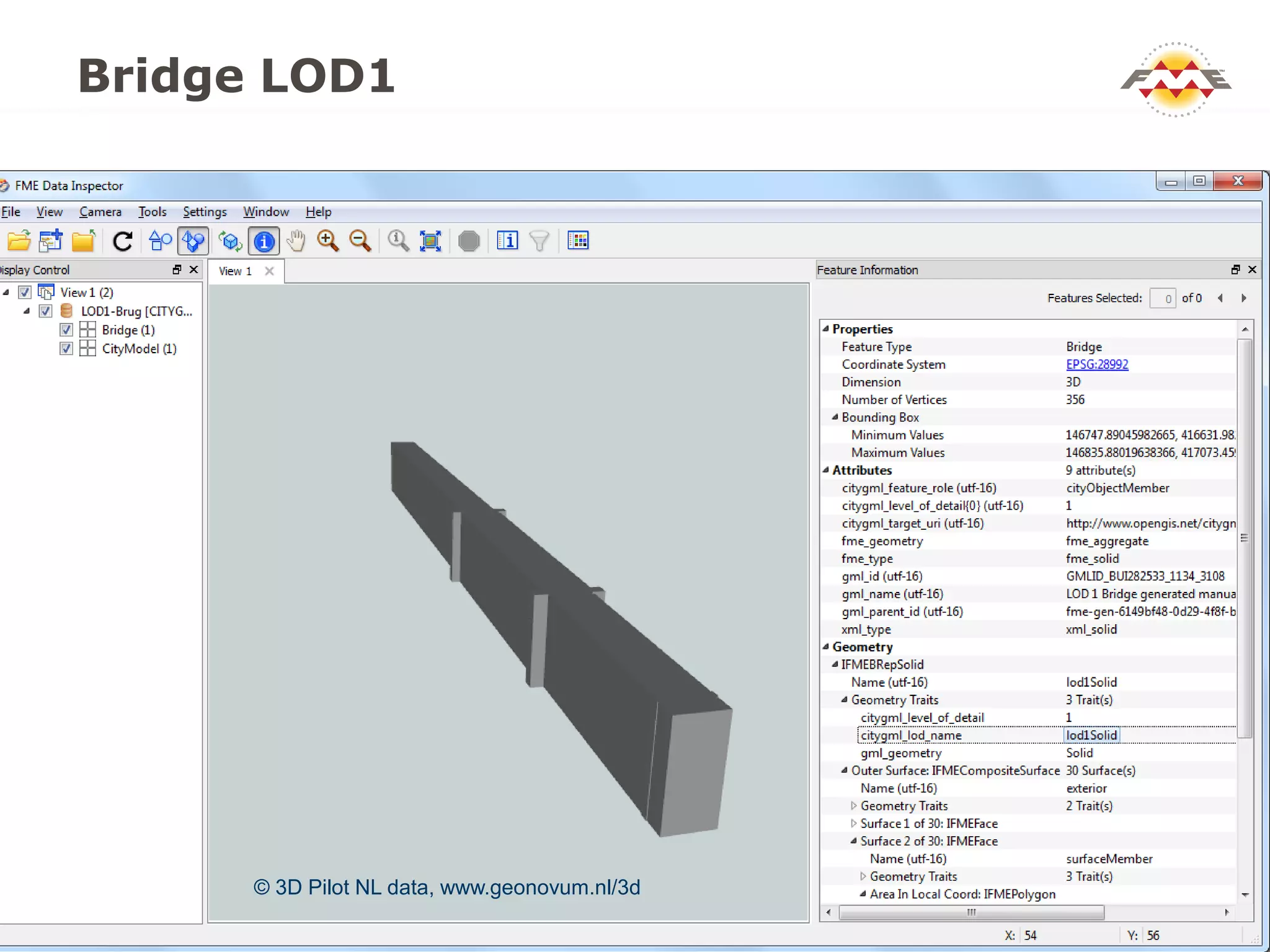Collapse the View 1 (2) tree node
Viewport: 1270px width, 952px height.
(6, 292)
